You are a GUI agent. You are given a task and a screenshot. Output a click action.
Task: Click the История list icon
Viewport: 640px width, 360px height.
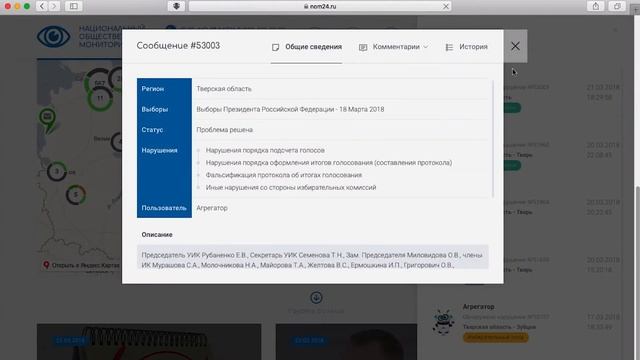tap(449, 47)
